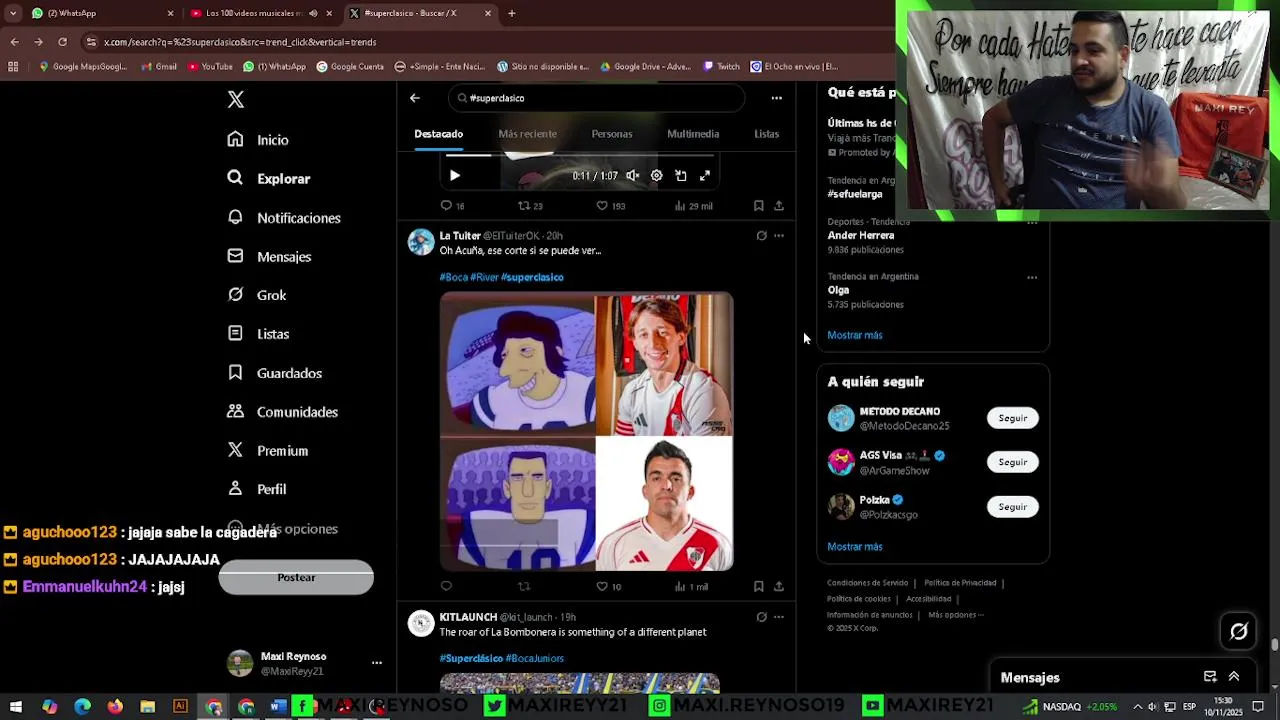Bookmark the video post with 29 mil views
Image resolution: width=1280 pixels, height=720 pixels.
coord(759,206)
